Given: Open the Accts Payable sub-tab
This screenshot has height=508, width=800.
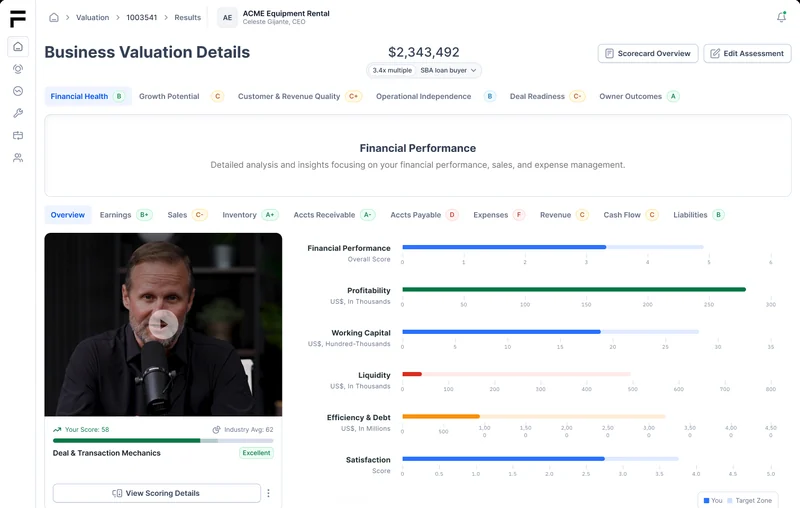Looking at the screenshot, I should (x=424, y=215).
